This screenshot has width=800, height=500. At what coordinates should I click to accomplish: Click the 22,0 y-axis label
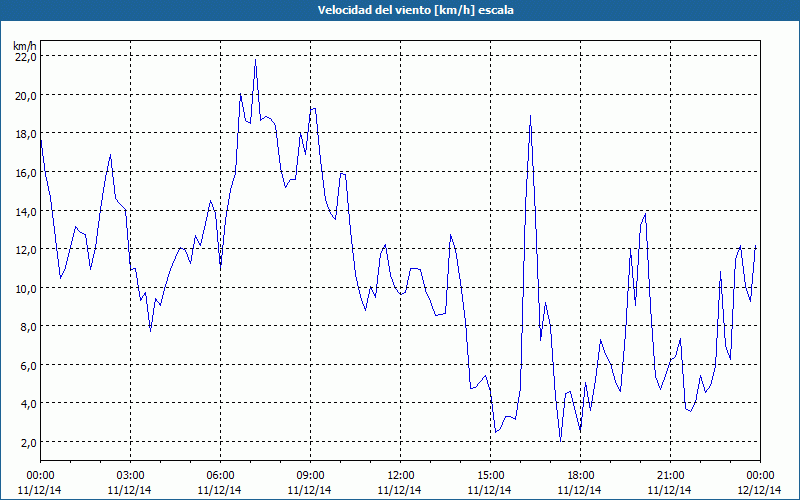coord(26,57)
